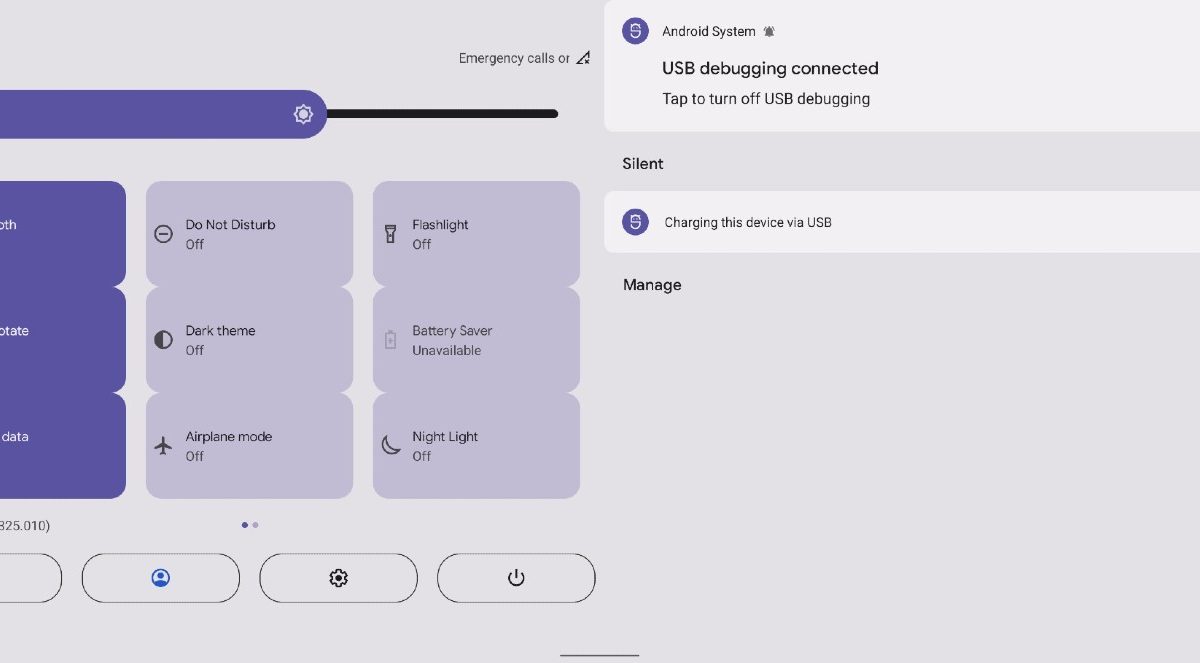
Task: Expand the Charging this device via USB notification
Action: click(902, 222)
